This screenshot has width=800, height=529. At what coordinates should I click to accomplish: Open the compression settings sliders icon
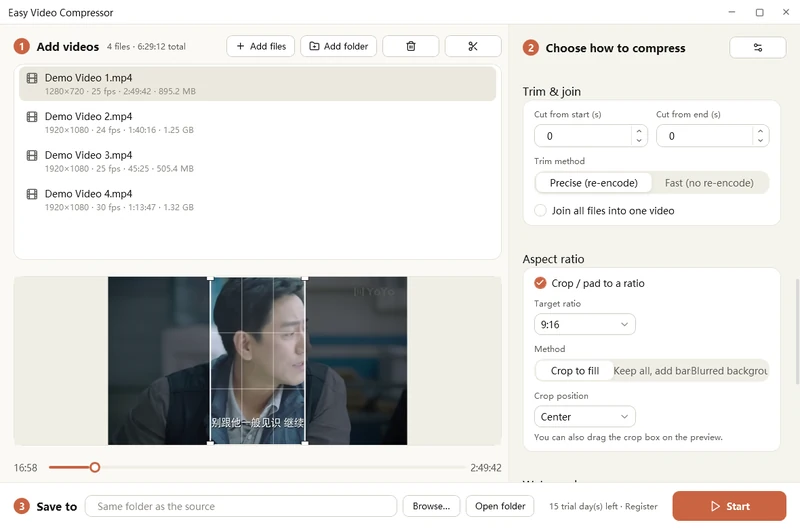coord(758,47)
